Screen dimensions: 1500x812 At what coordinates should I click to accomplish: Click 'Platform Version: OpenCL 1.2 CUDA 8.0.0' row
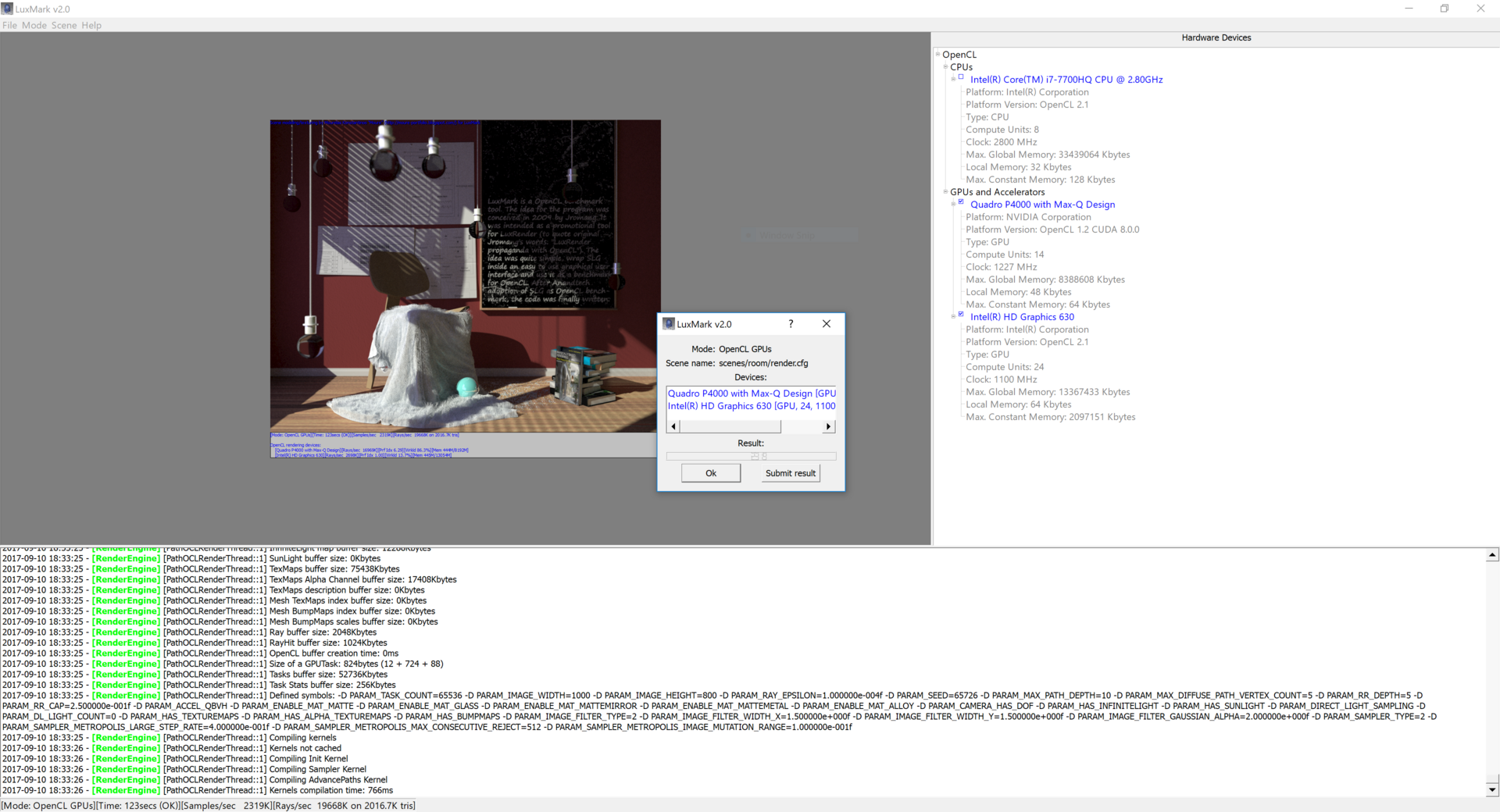pos(1052,230)
